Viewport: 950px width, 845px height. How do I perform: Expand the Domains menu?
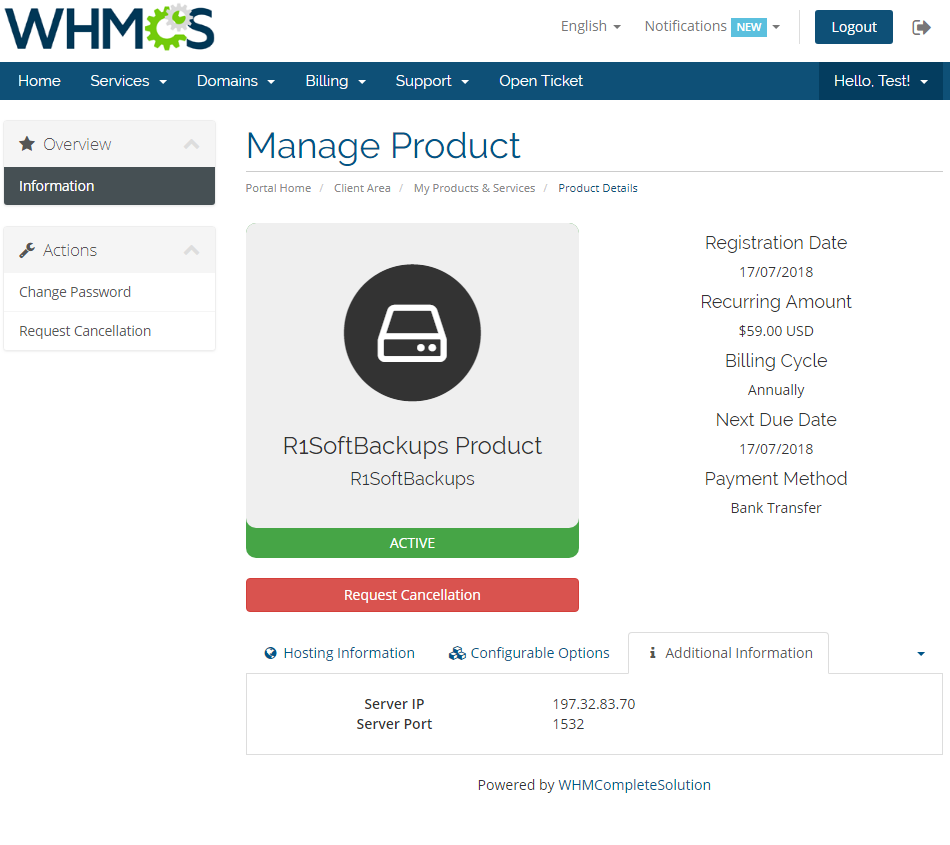(236, 81)
